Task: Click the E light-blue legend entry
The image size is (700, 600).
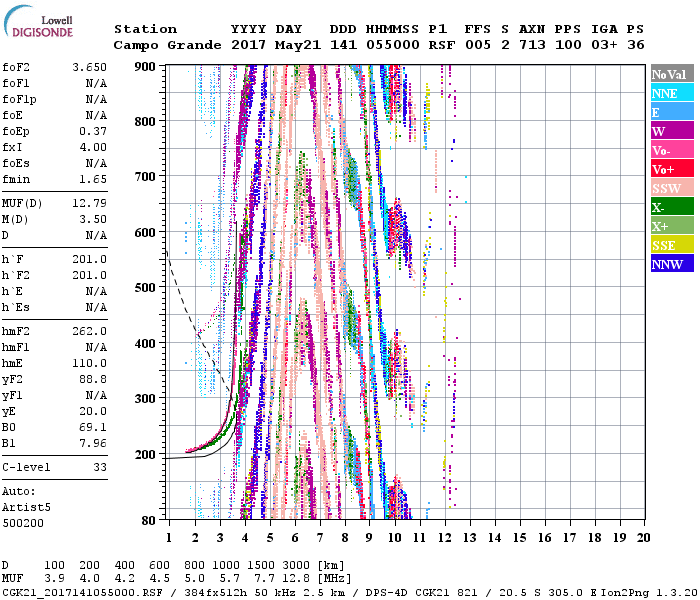Action: 672,112
